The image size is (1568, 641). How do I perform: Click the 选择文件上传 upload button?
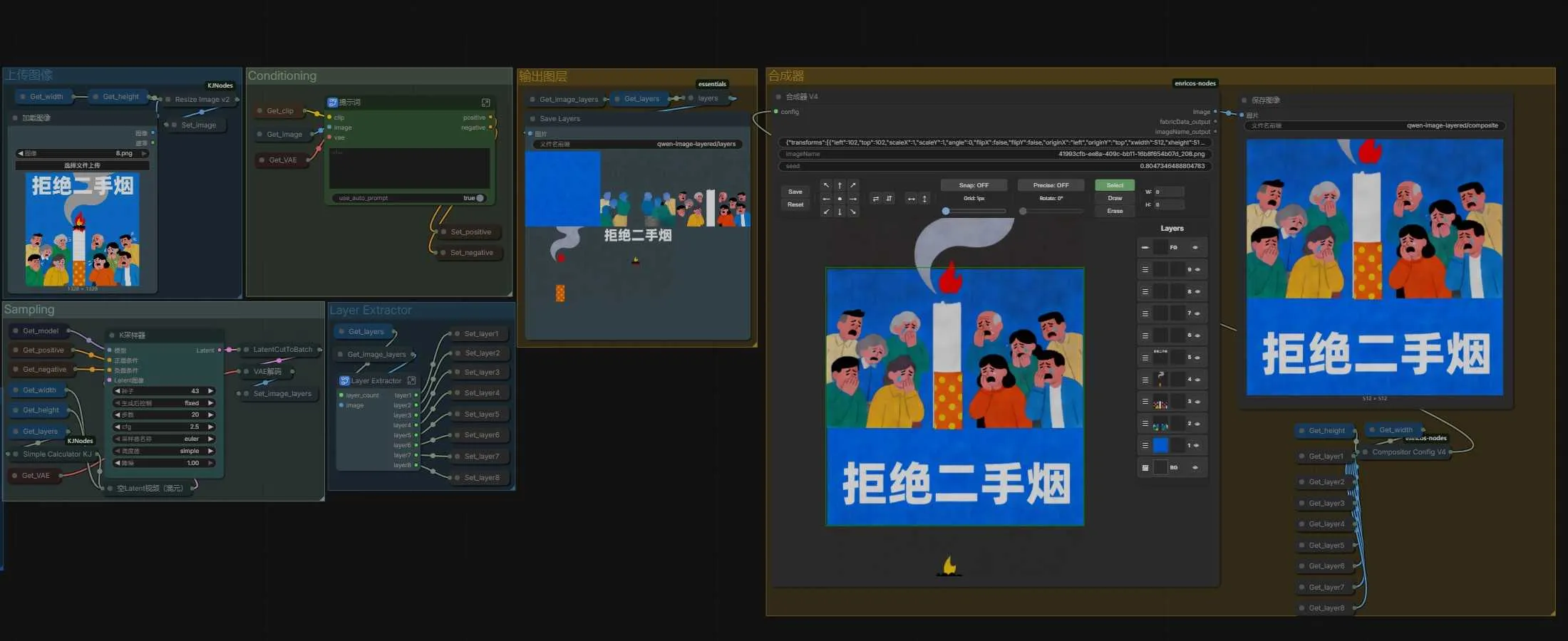[x=83, y=165]
